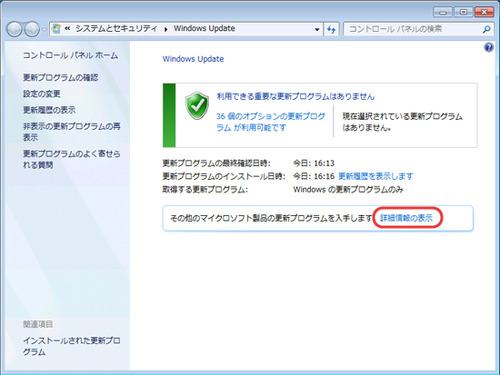
Task: Click the forward navigation arrow button
Action: (x=32, y=29)
